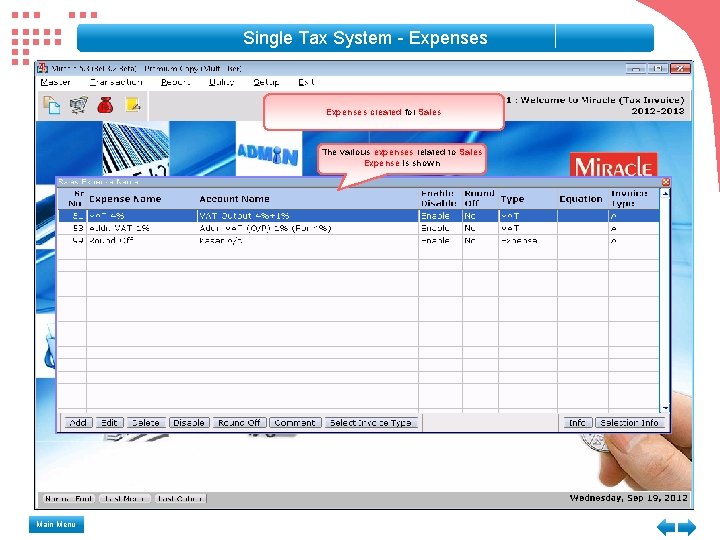This screenshot has height=540, width=720.
Task: Click the Disable button
Action: click(x=189, y=422)
